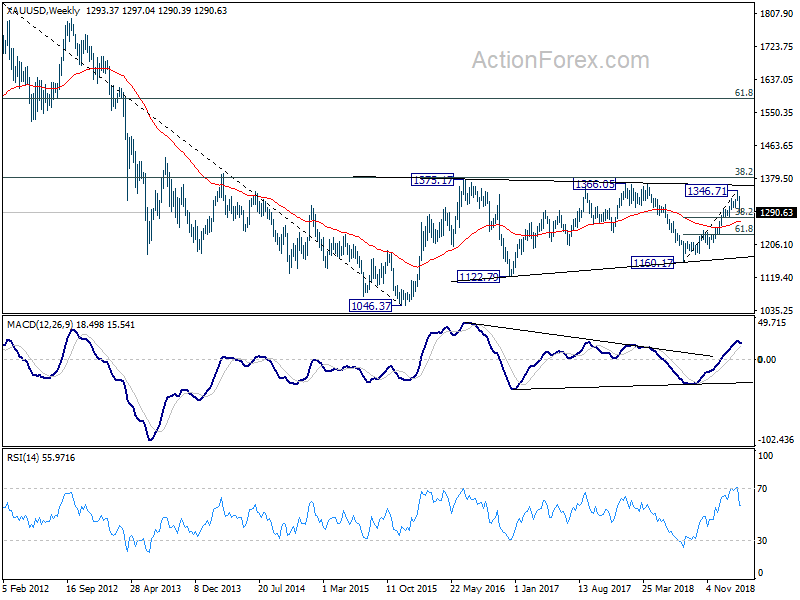
Task: Select the 1373.17 price label
Action: point(432,180)
